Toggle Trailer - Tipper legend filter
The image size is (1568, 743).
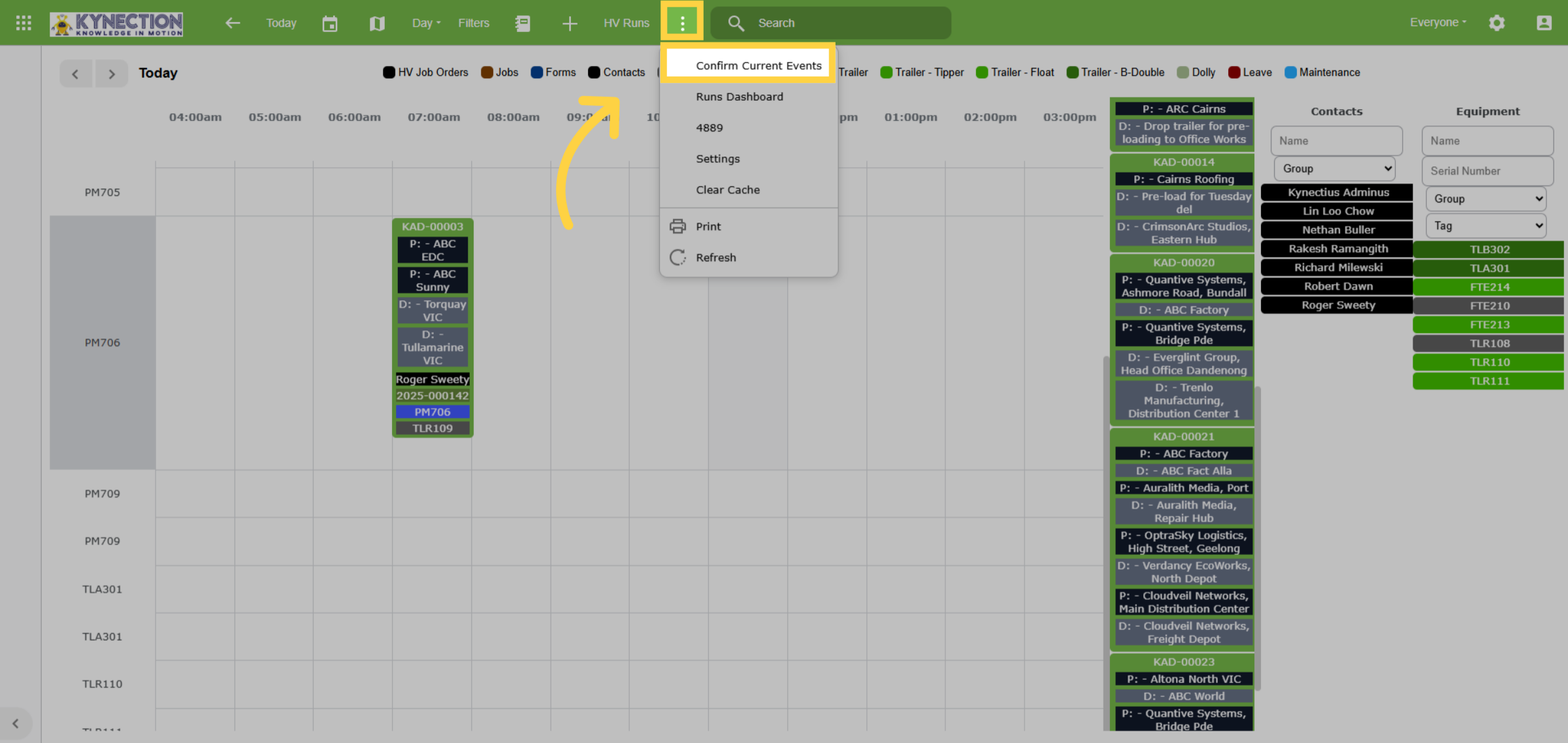[x=922, y=72]
